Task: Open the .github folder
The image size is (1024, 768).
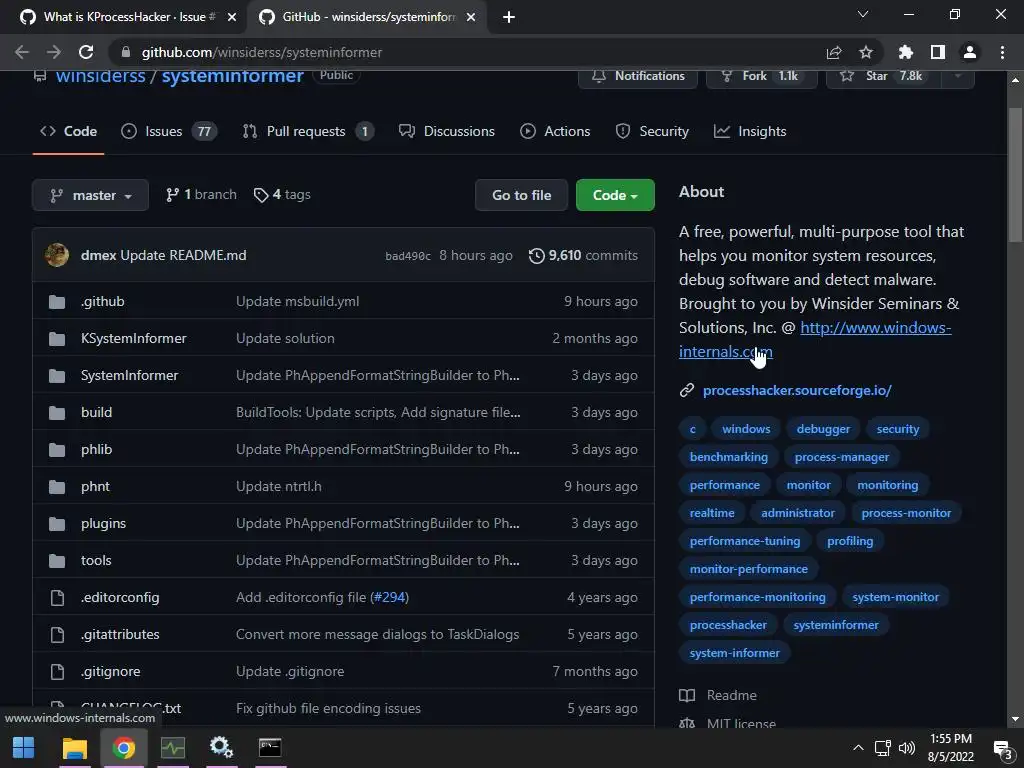Action: [x=103, y=301]
